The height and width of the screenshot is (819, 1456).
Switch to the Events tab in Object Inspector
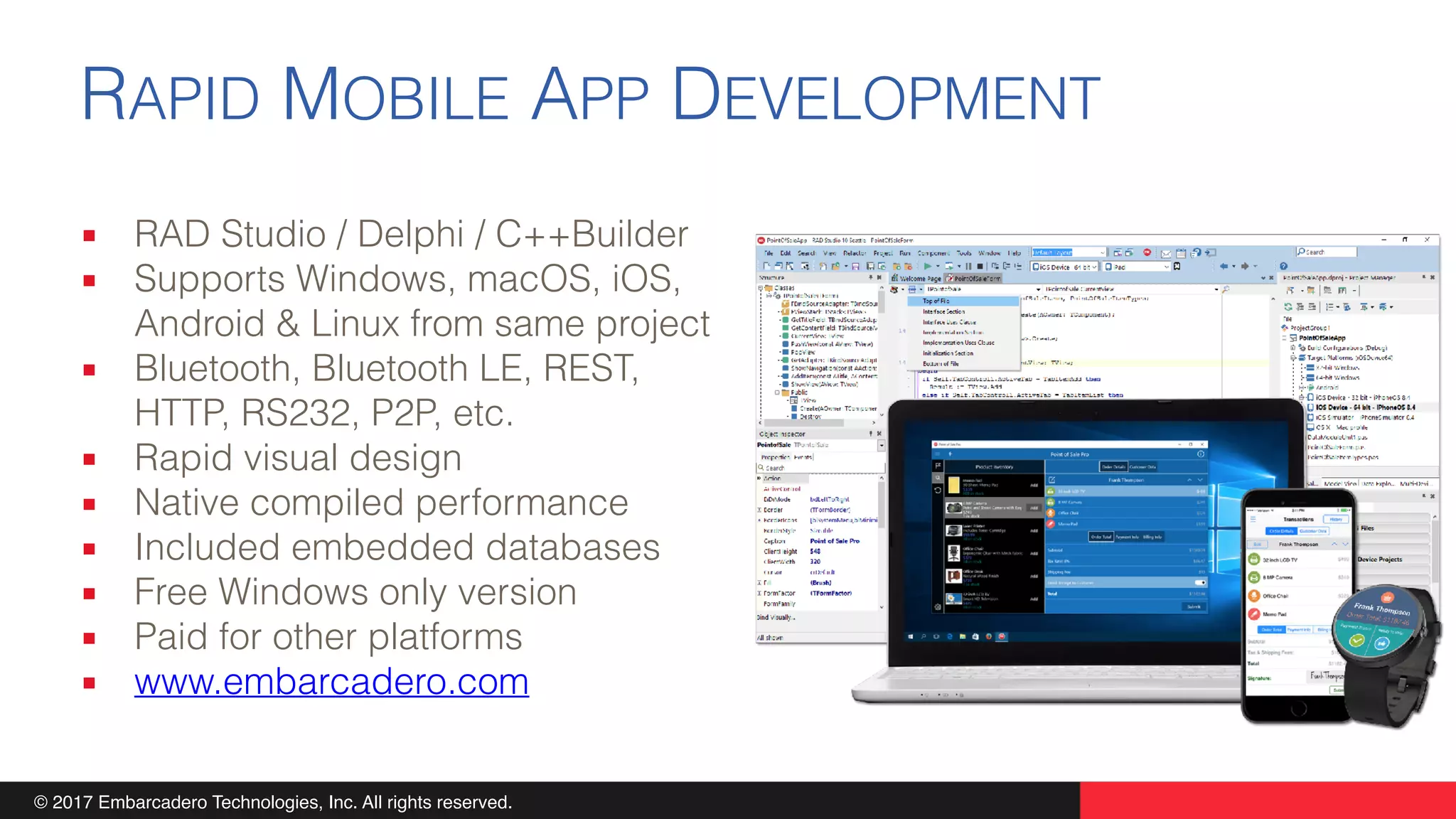click(803, 457)
